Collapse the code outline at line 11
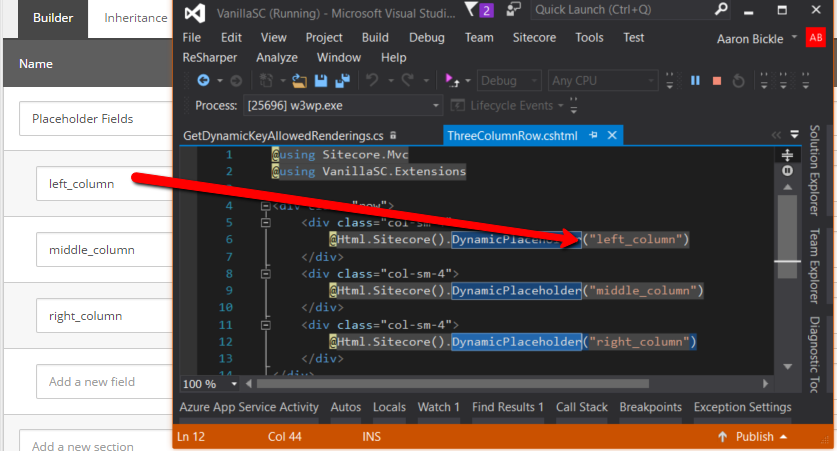The width and height of the screenshot is (837, 451). pyautogui.click(x=265, y=325)
